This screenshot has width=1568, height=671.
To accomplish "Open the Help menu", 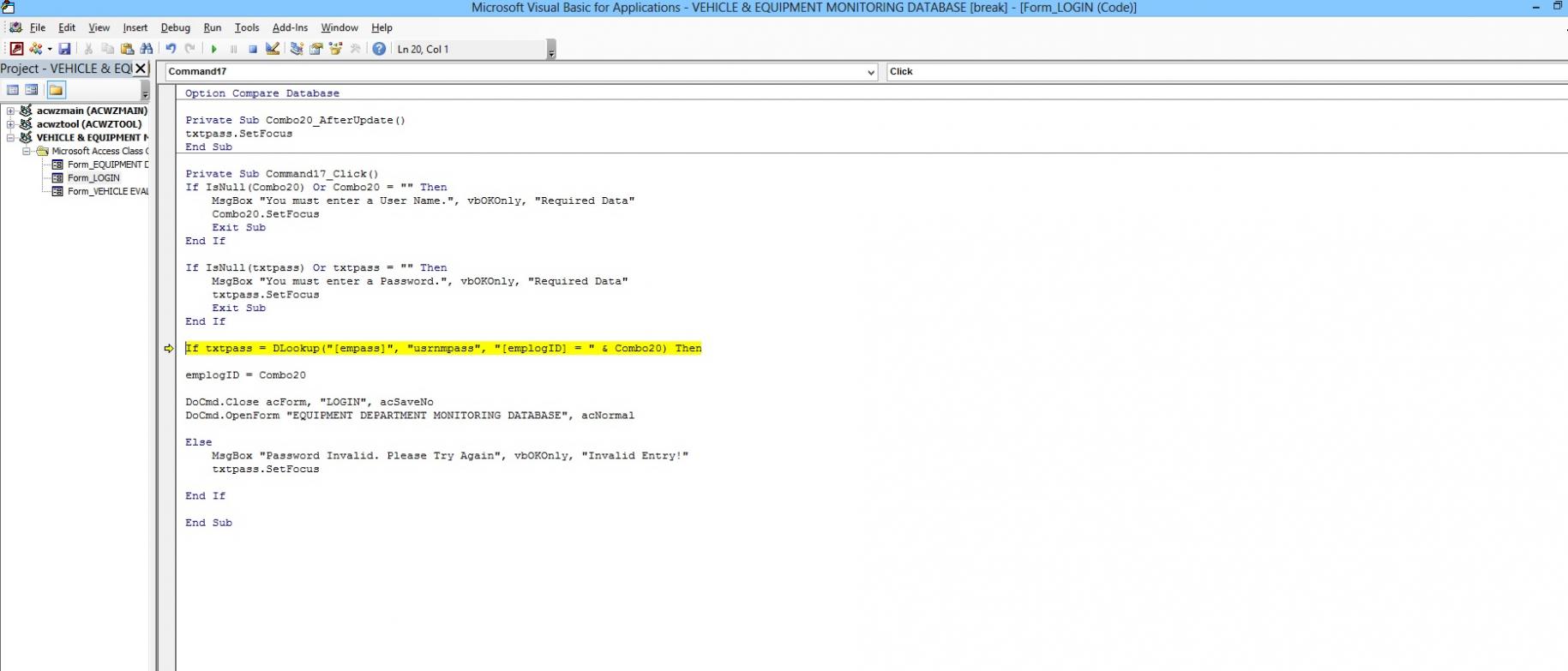I will click(381, 27).
